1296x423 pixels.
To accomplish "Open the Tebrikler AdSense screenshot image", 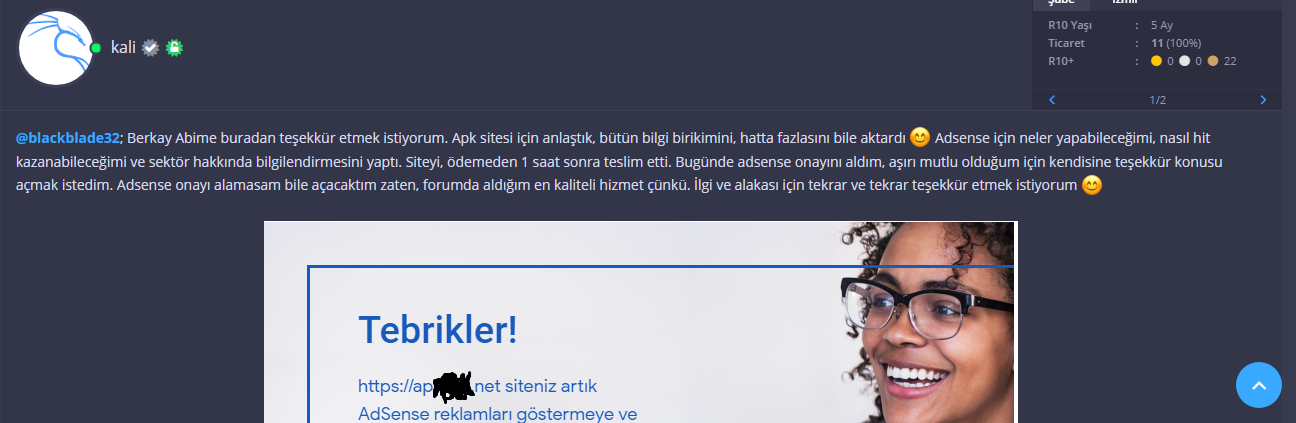I will 639,322.
